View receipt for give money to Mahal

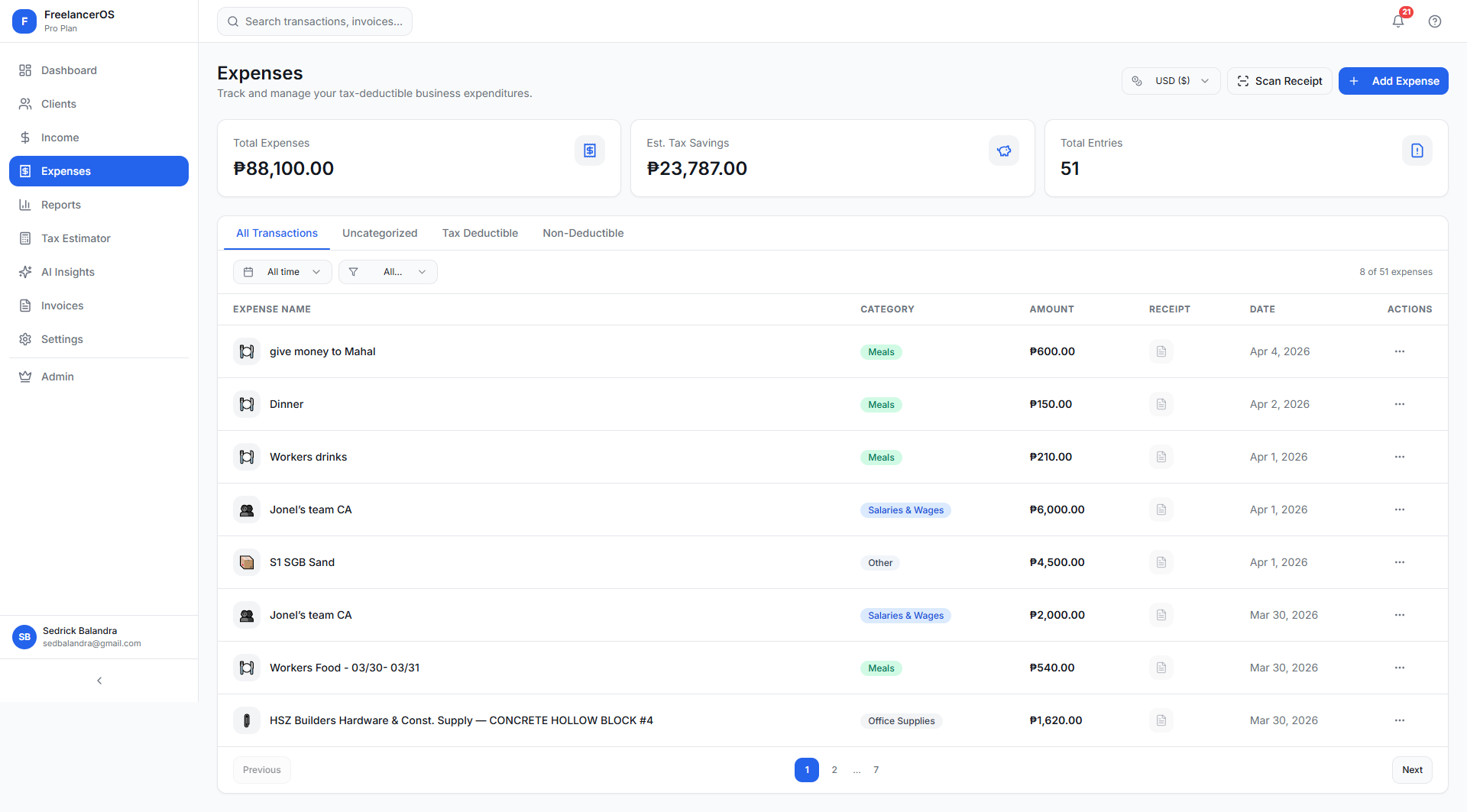tap(1161, 351)
